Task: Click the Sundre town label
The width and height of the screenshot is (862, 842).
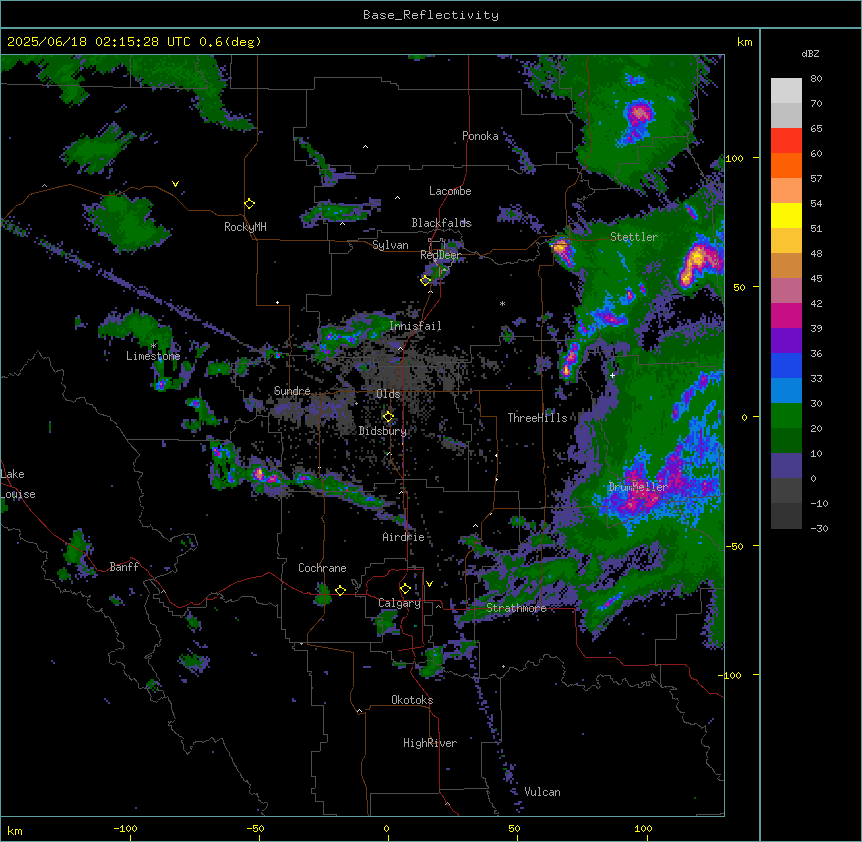Action: 292,391
